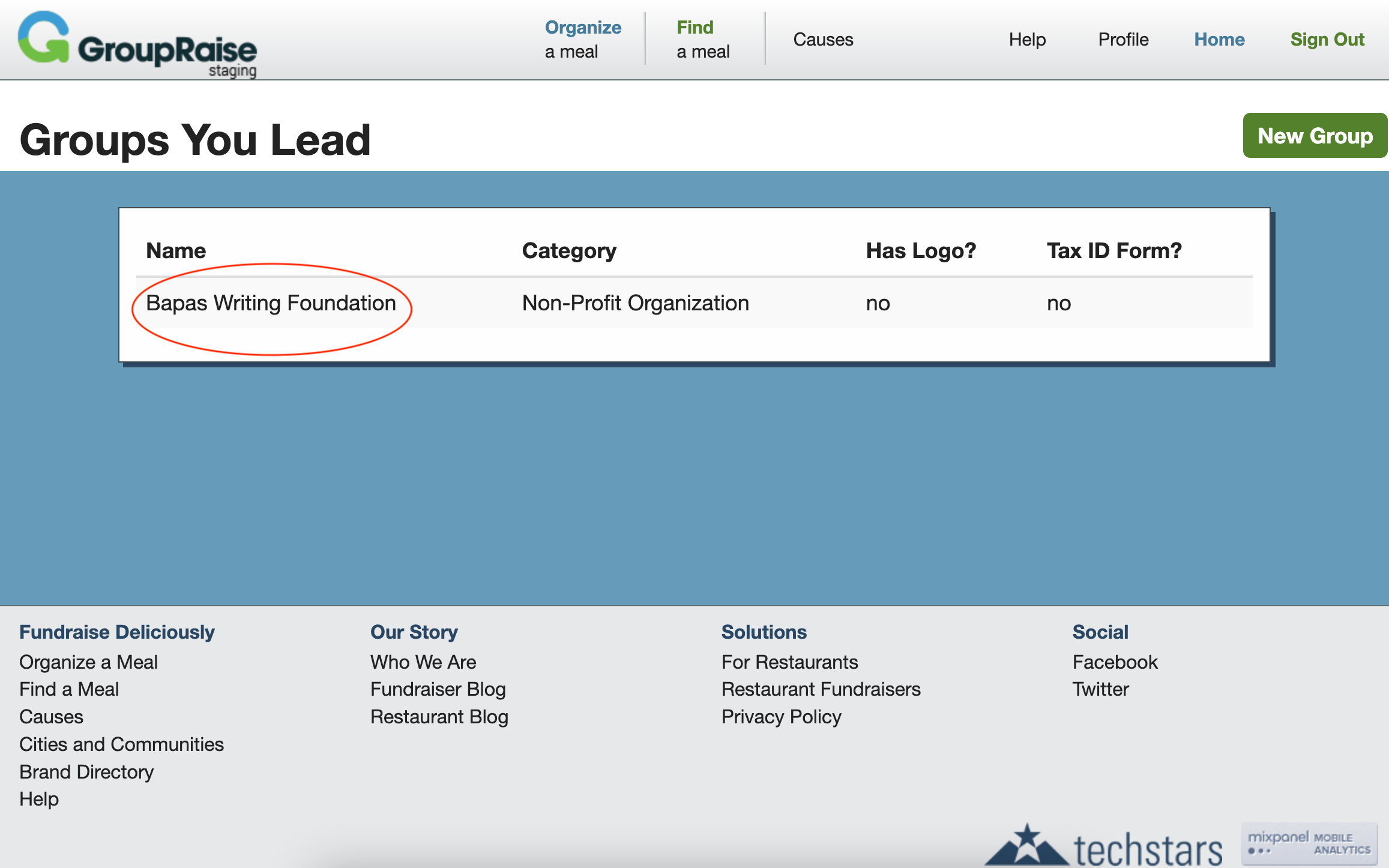The height and width of the screenshot is (868, 1389).
Task: Click the Mixpanel mobile analytics badge
Action: pos(1309,843)
